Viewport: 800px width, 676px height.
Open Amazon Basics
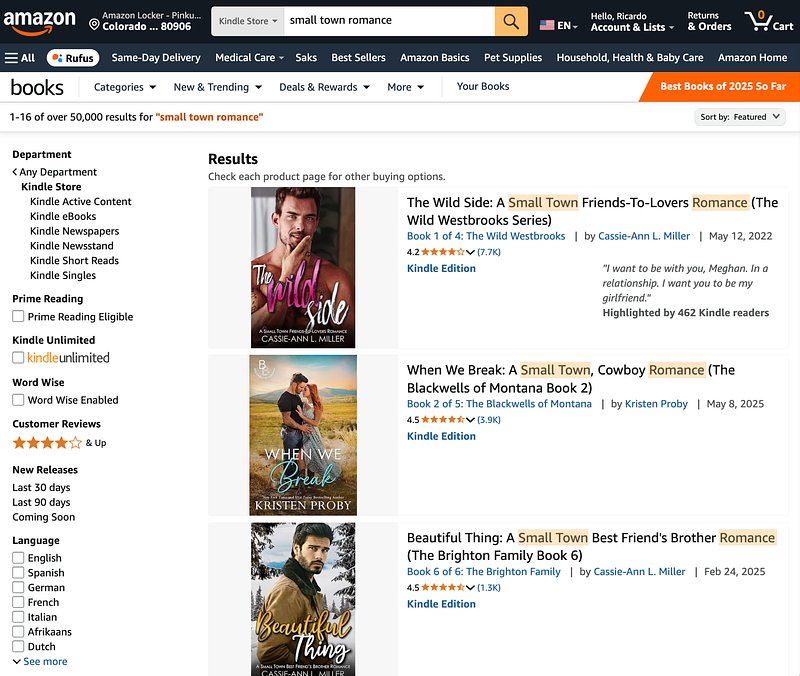click(435, 58)
